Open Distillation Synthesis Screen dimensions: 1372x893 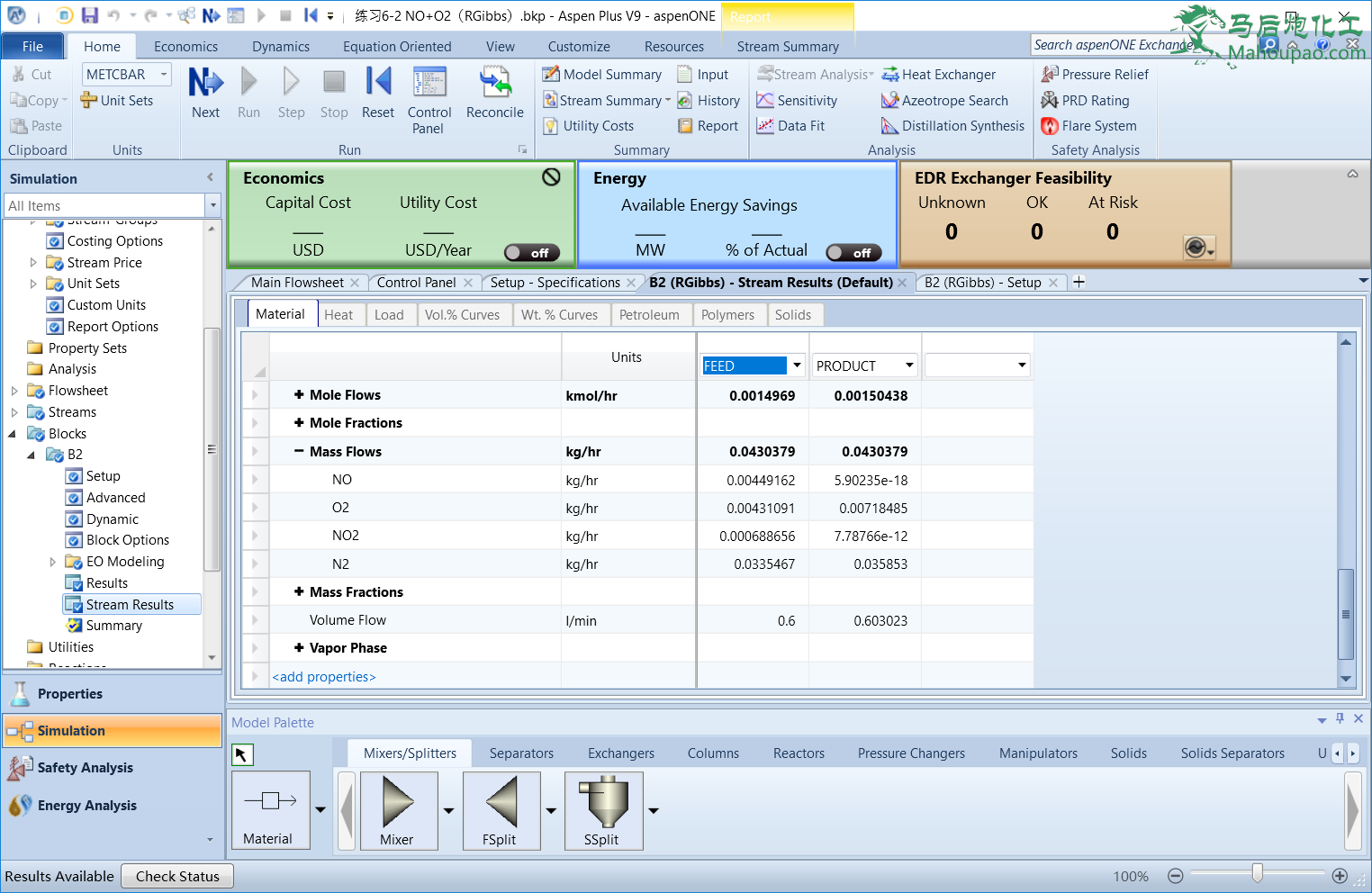(x=952, y=126)
